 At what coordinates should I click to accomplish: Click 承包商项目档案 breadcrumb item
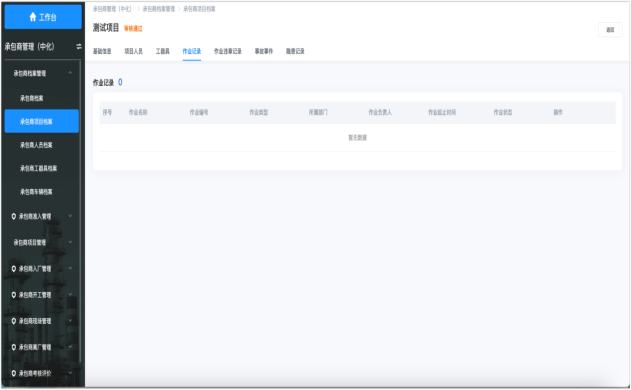coord(200,9)
